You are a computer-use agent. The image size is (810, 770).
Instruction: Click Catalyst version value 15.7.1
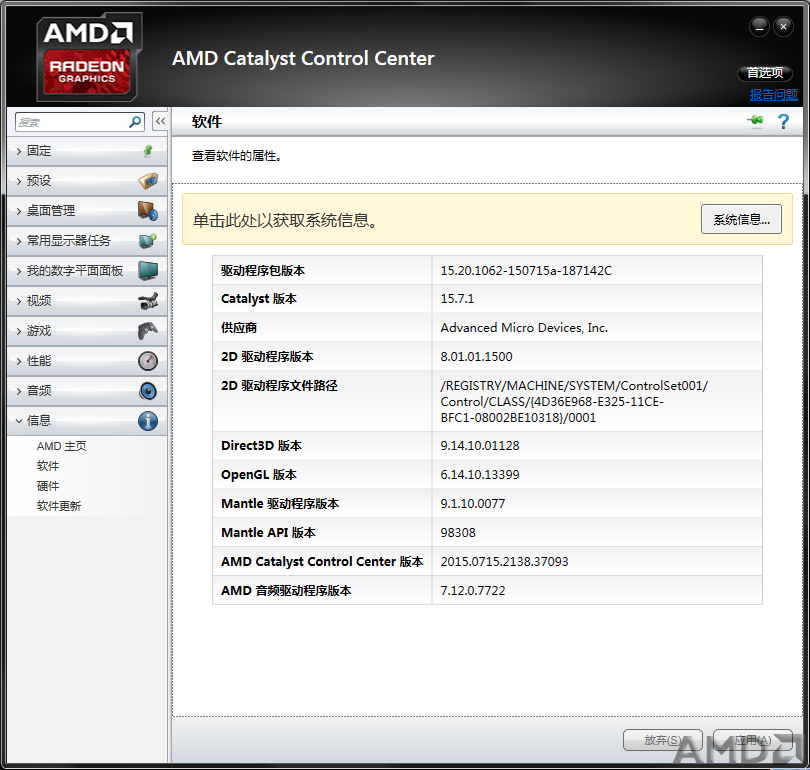click(x=457, y=298)
